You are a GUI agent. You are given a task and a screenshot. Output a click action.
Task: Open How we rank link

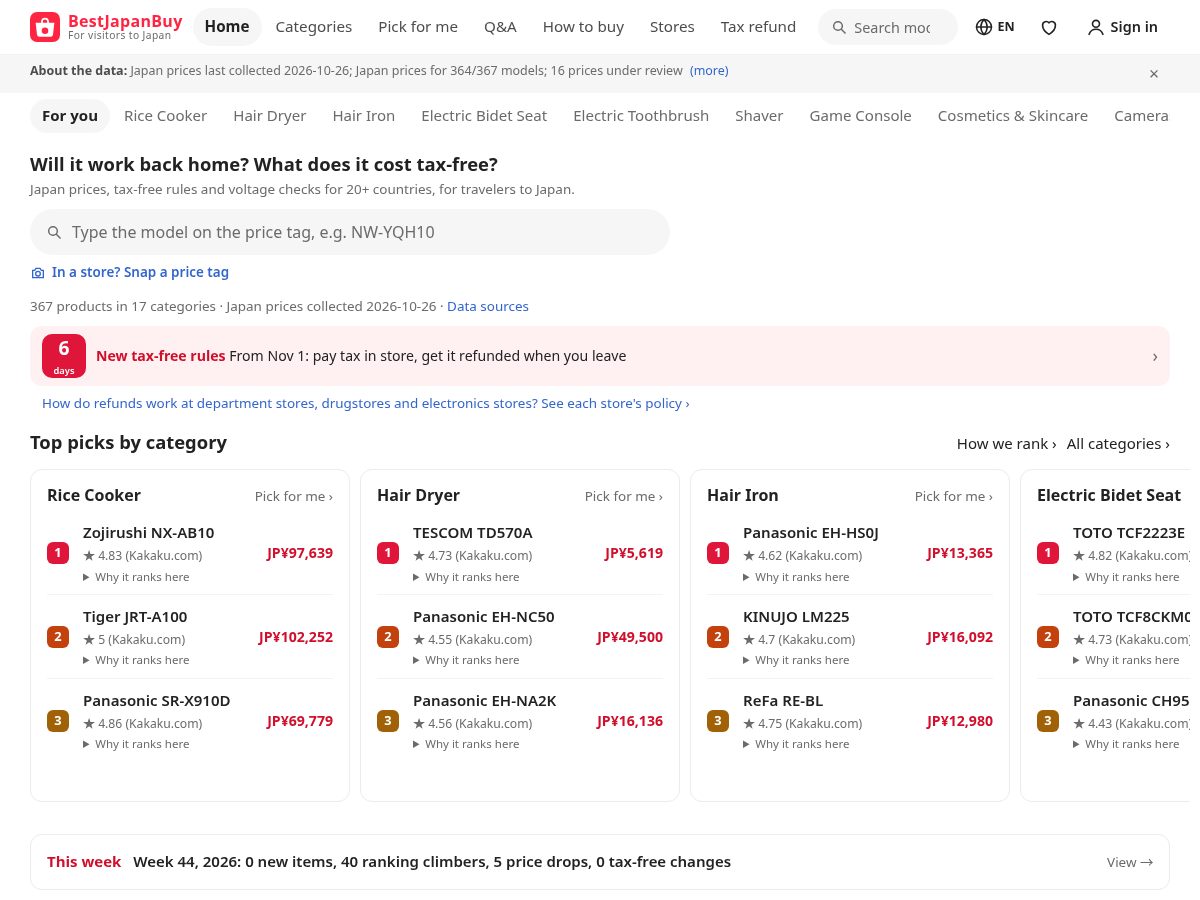click(1006, 444)
